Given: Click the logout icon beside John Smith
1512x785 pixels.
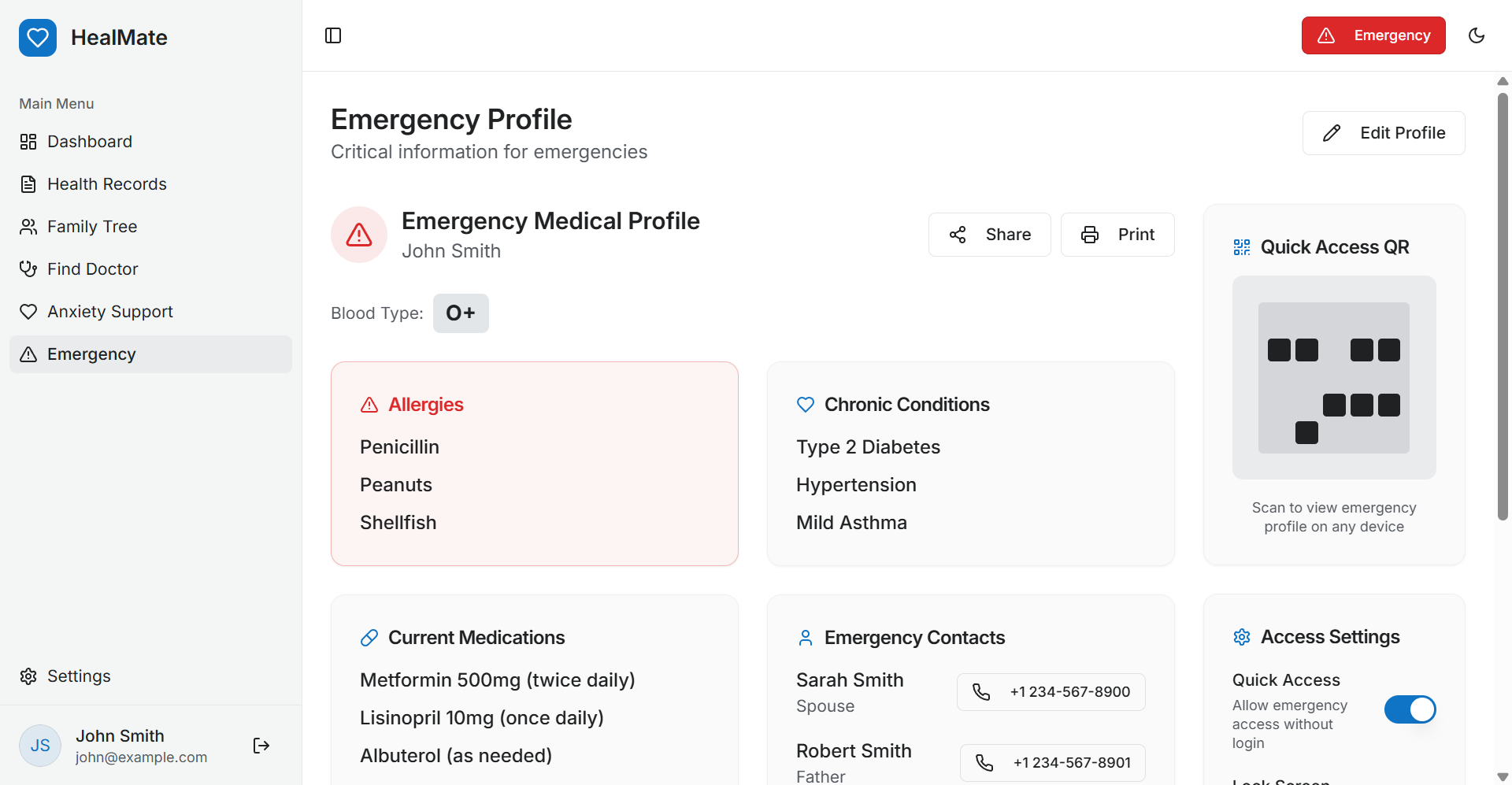Looking at the screenshot, I should [261, 746].
